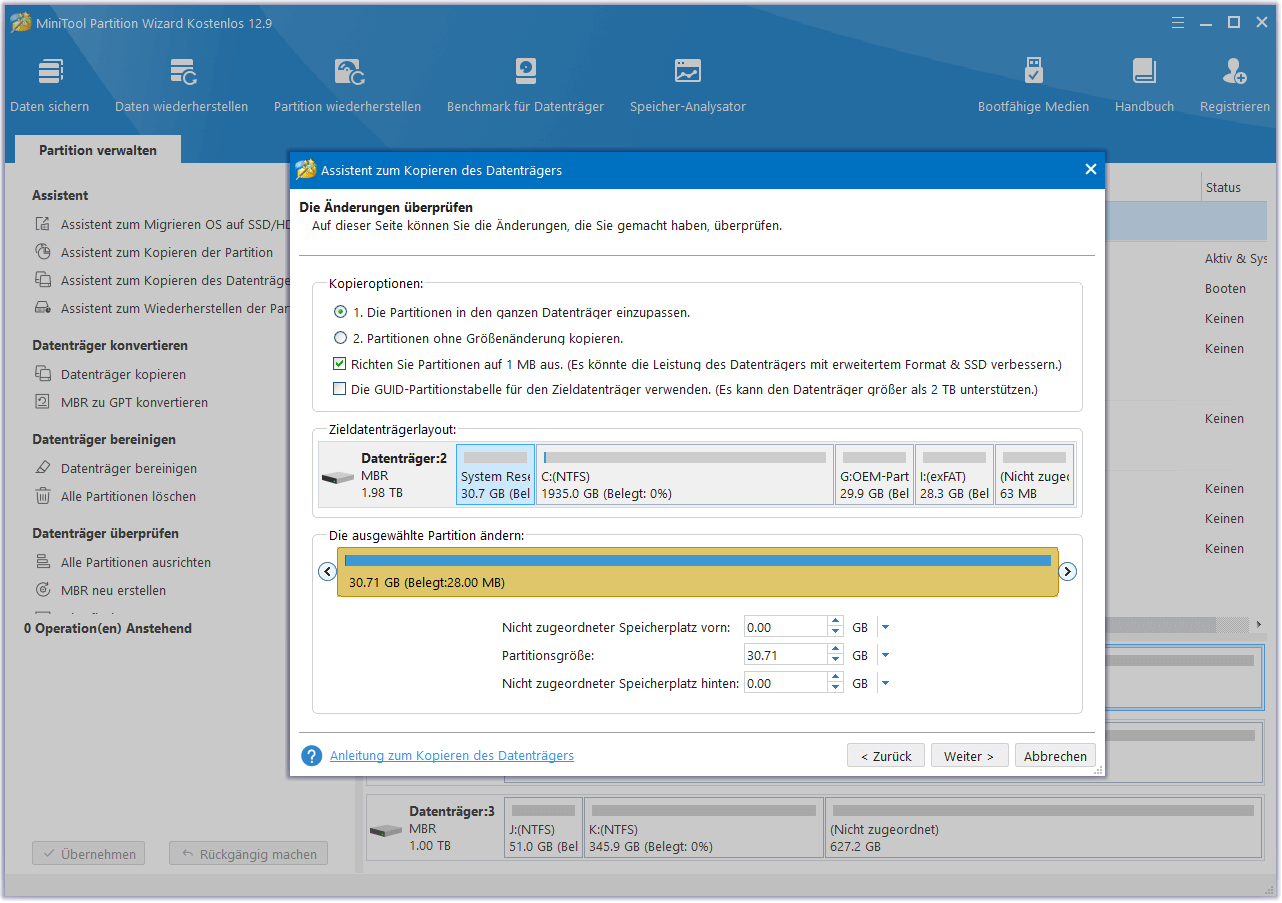Click Datenträger kopieren sidebar icon

(43, 375)
